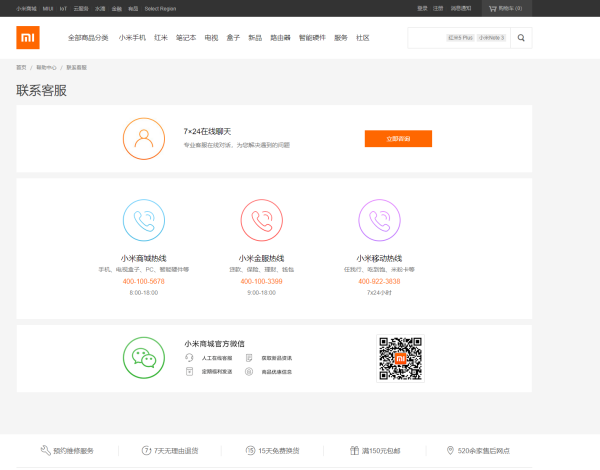
Task: Click hotline number 400-100-3399
Action: click(x=261, y=281)
